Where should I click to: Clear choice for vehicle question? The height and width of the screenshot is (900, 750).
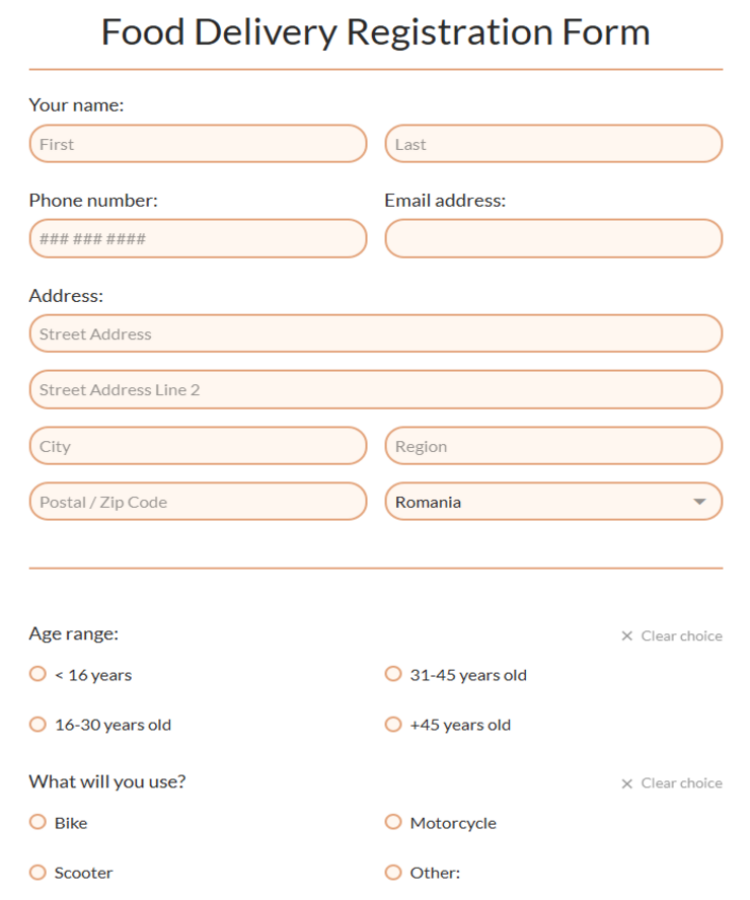tap(671, 783)
